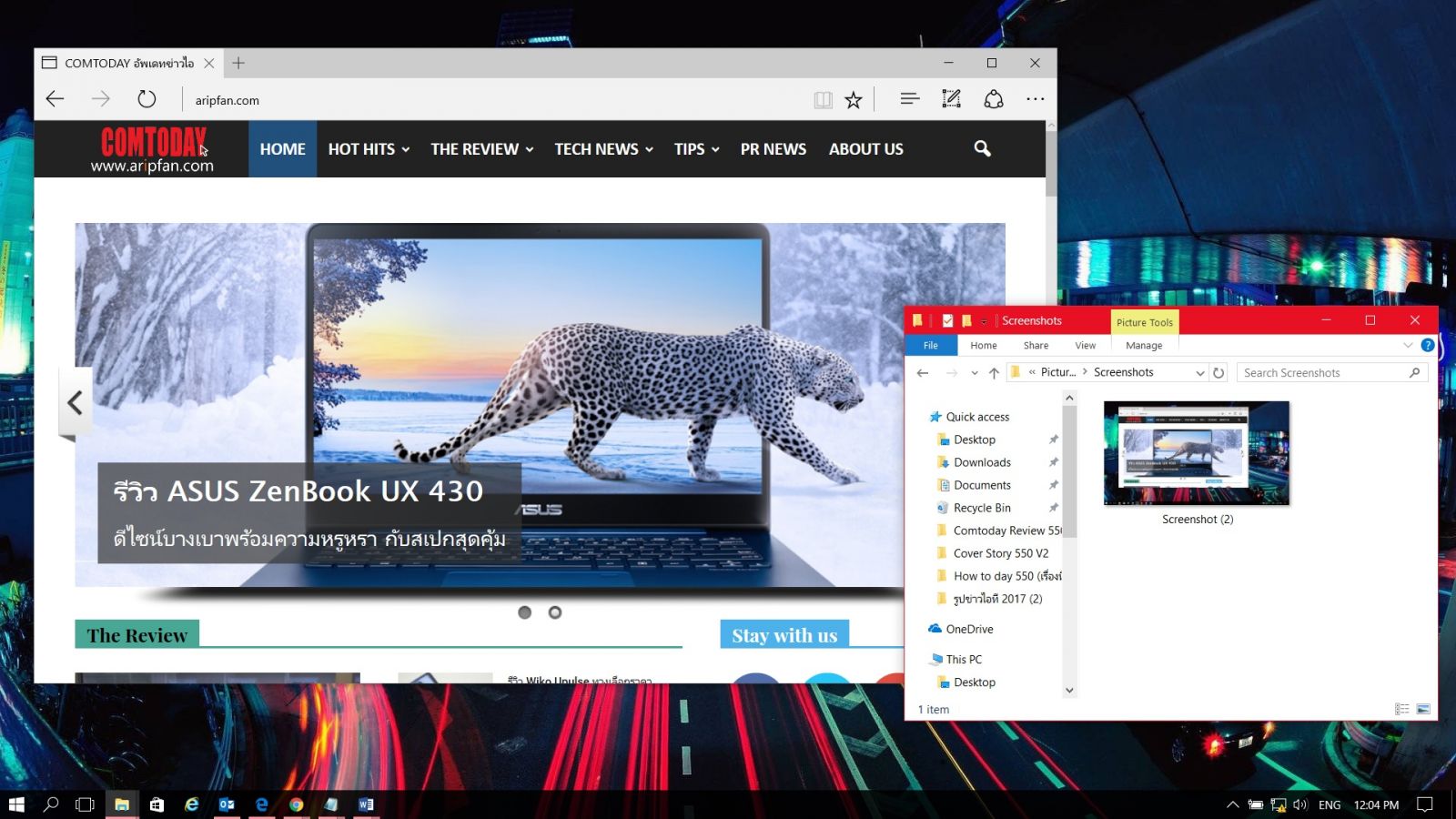Image resolution: width=1456 pixels, height=819 pixels.
Task: Select the second carousel dot indicator
Action: [555, 612]
